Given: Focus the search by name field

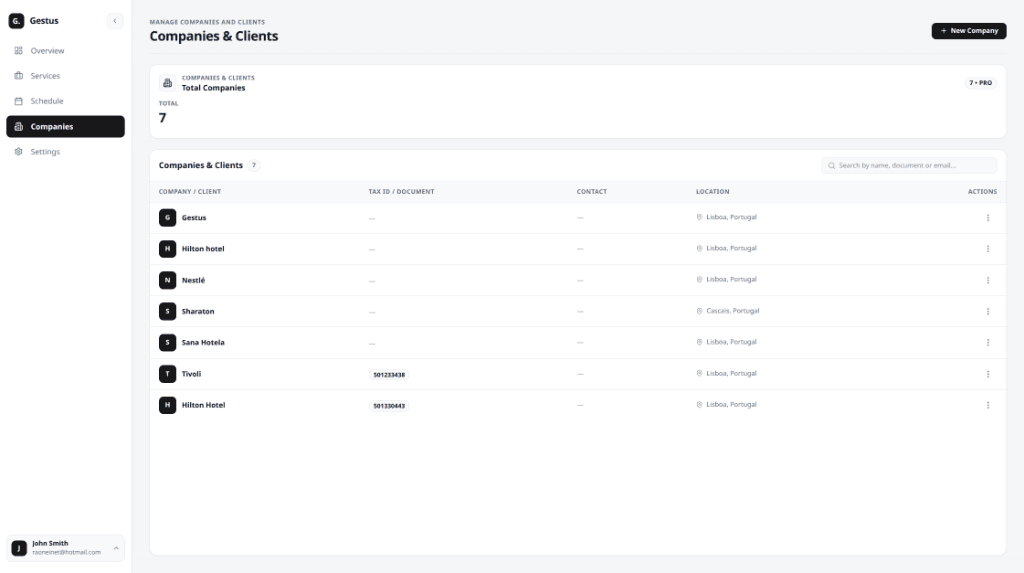Looking at the screenshot, I should coord(909,165).
